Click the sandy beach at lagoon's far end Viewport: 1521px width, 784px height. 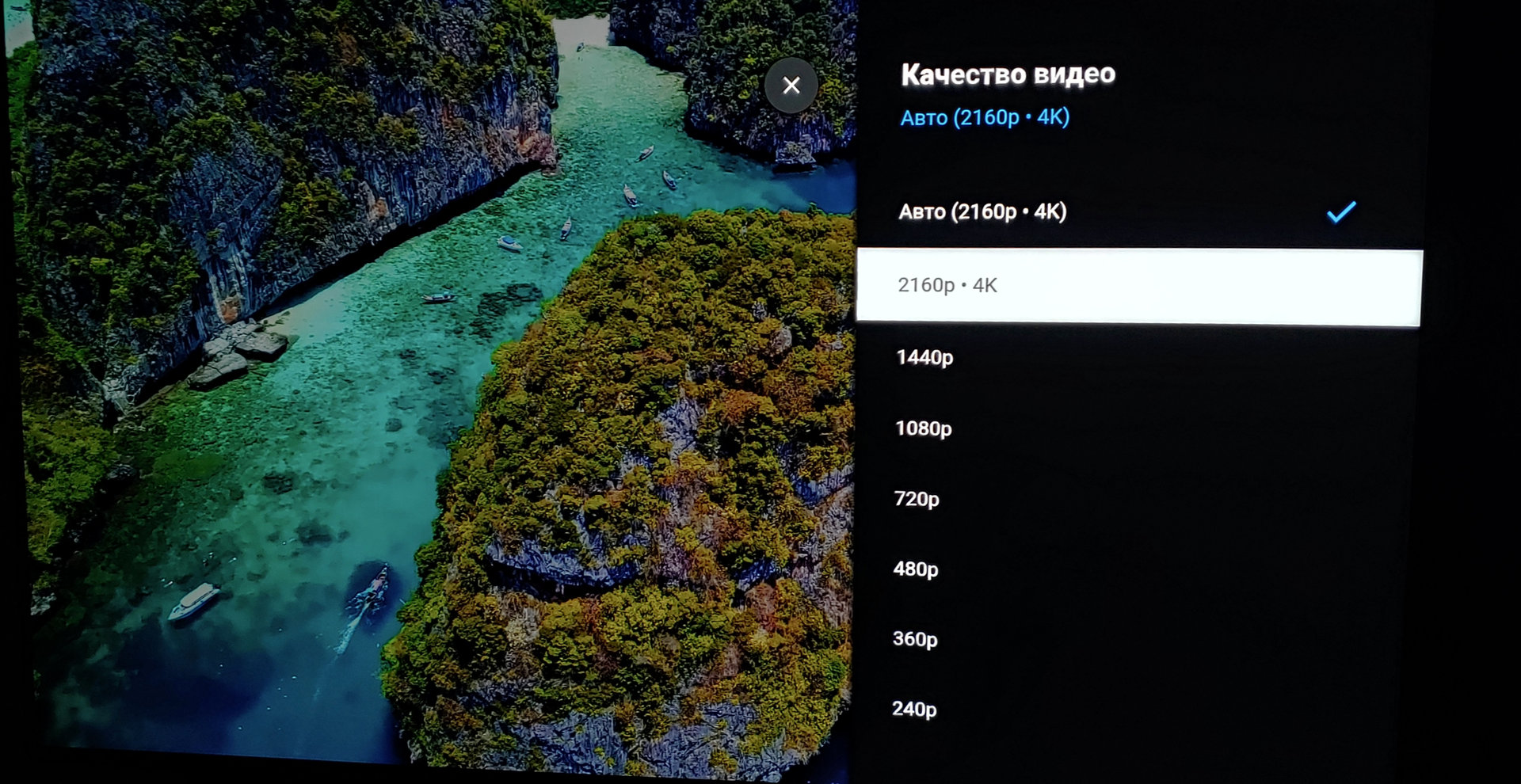click(581, 32)
